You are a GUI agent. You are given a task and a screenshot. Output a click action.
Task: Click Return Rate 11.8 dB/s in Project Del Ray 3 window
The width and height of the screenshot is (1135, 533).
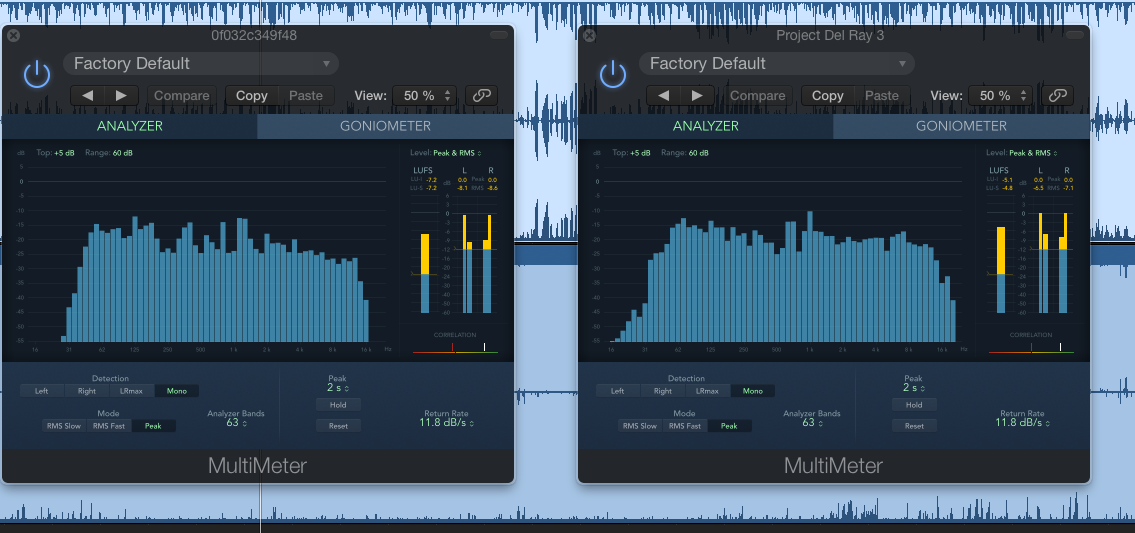point(1021,423)
